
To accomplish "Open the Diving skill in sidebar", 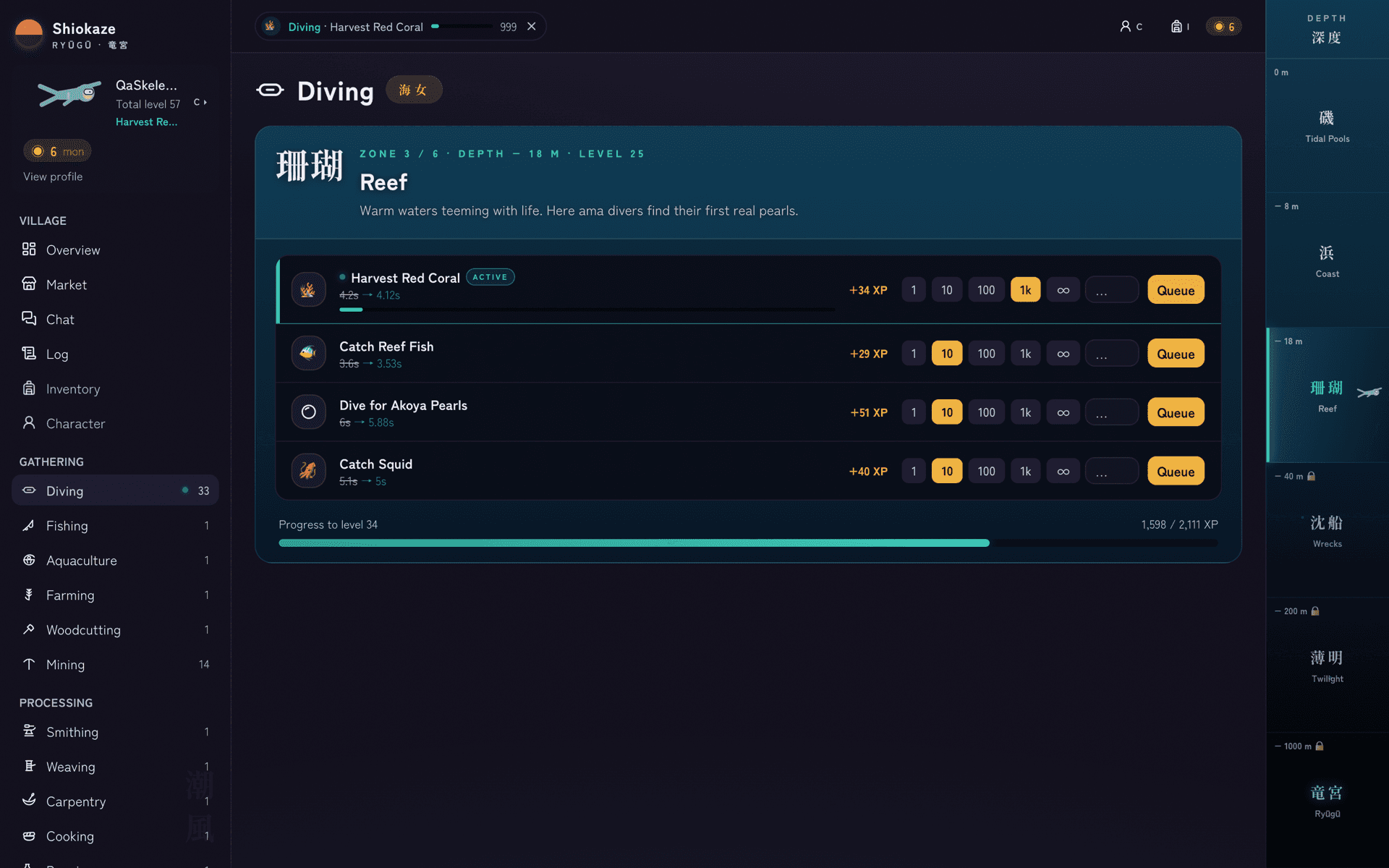I will tap(115, 490).
